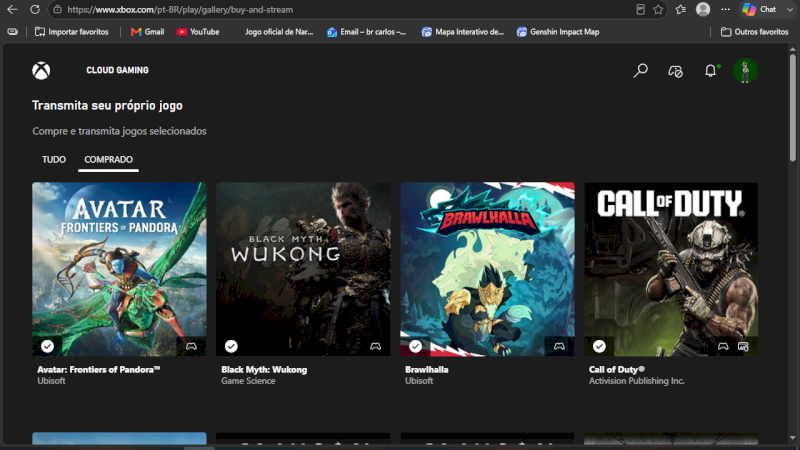Open the notifications bell
The image size is (800, 450).
tap(711, 70)
